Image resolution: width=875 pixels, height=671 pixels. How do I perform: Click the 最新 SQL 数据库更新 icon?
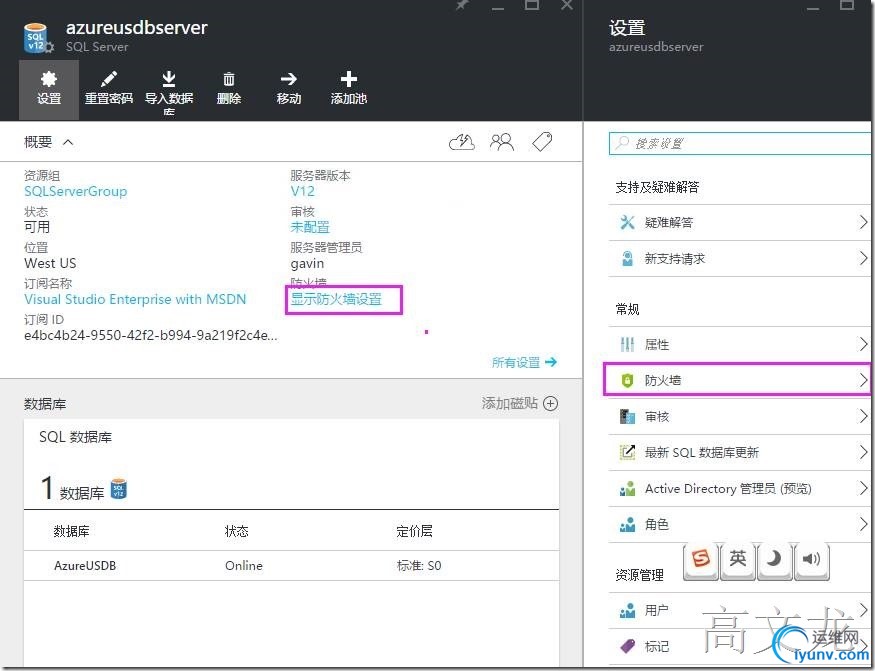[627, 452]
